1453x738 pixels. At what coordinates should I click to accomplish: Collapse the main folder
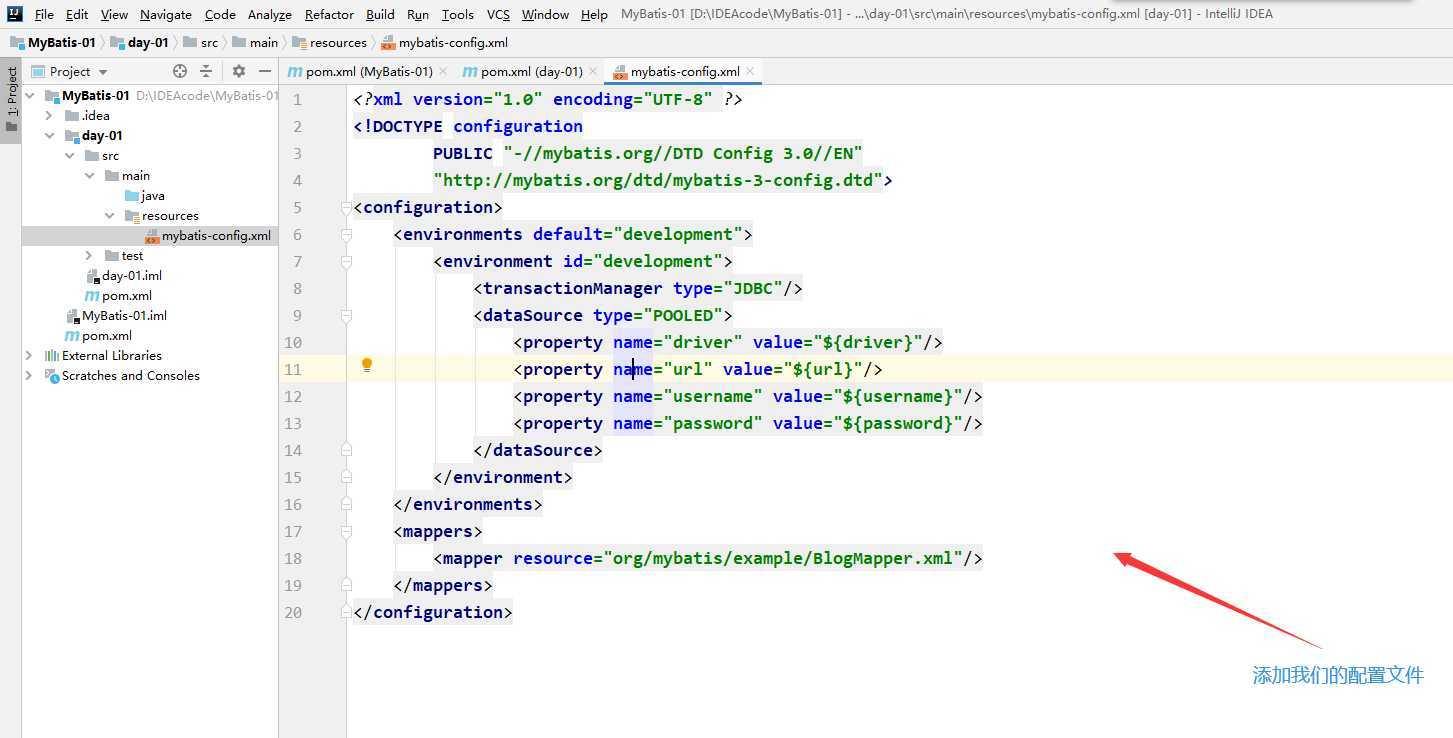pyautogui.click(x=89, y=176)
